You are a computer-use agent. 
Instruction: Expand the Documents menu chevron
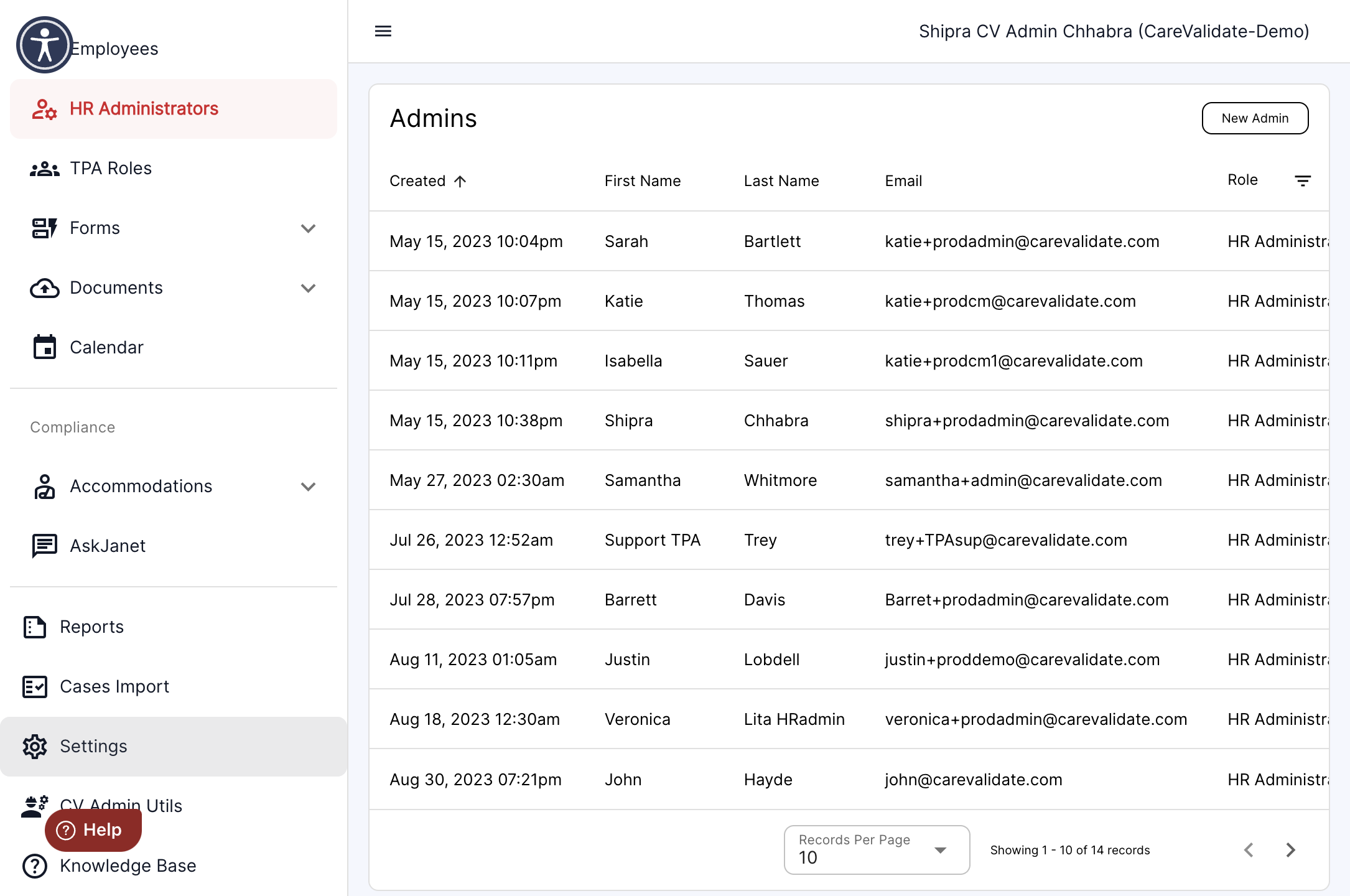(308, 288)
